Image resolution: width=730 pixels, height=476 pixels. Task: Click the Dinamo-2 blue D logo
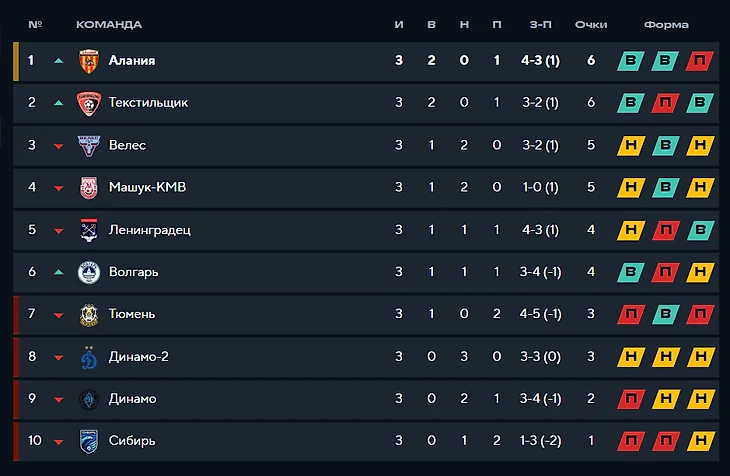click(89, 357)
